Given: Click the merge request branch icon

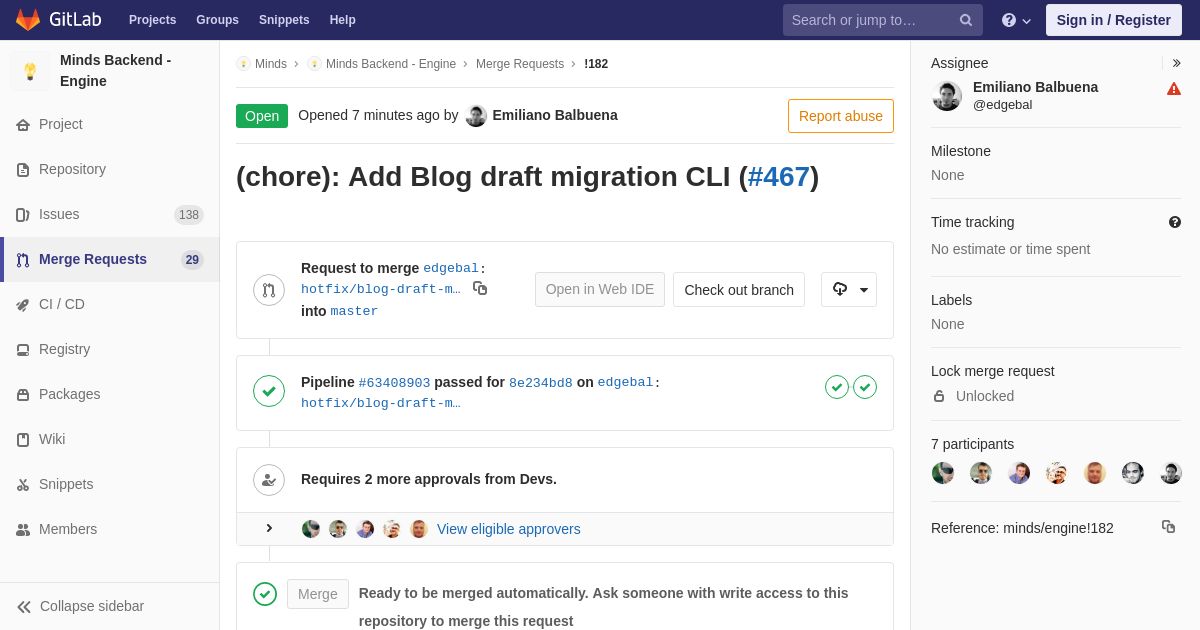Looking at the screenshot, I should [x=269, y=290].
